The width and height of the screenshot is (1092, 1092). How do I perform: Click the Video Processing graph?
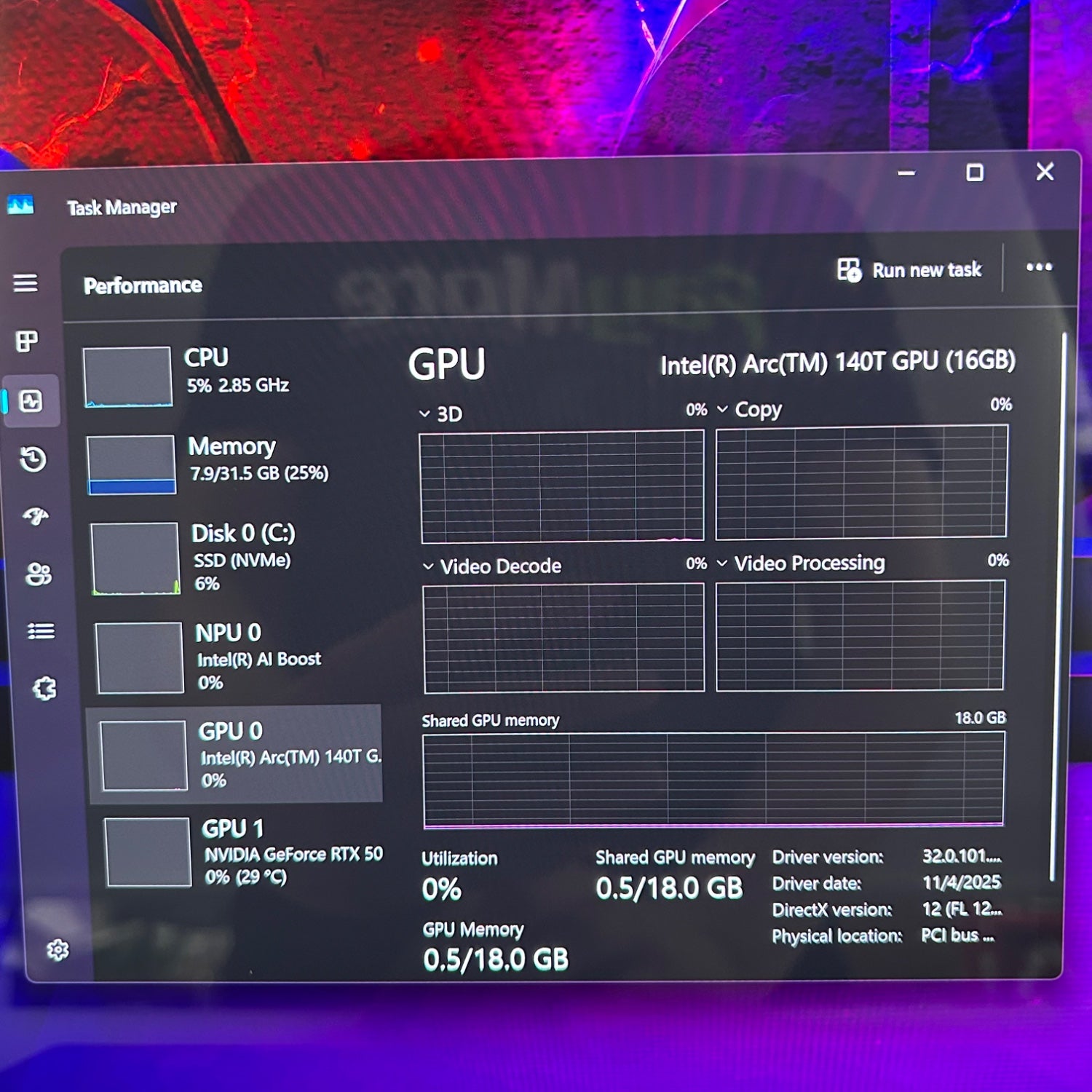point(860,636)
